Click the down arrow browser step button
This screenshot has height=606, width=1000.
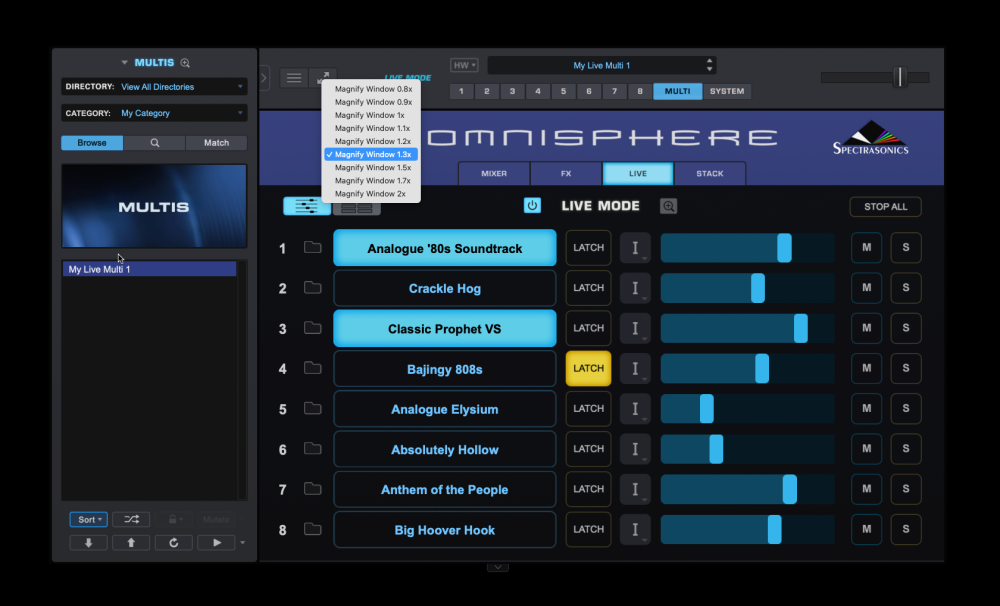click(88, 543)
